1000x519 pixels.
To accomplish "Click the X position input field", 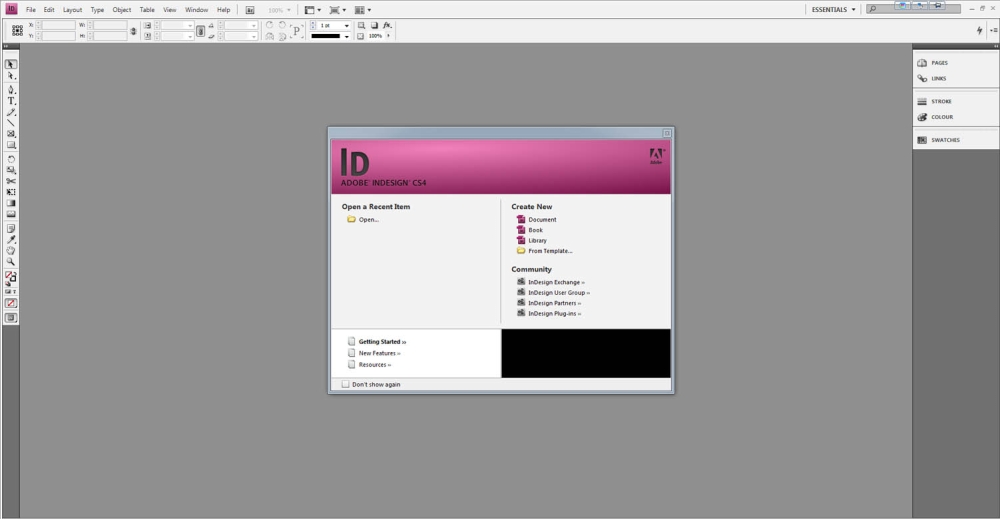I will 58,25.
